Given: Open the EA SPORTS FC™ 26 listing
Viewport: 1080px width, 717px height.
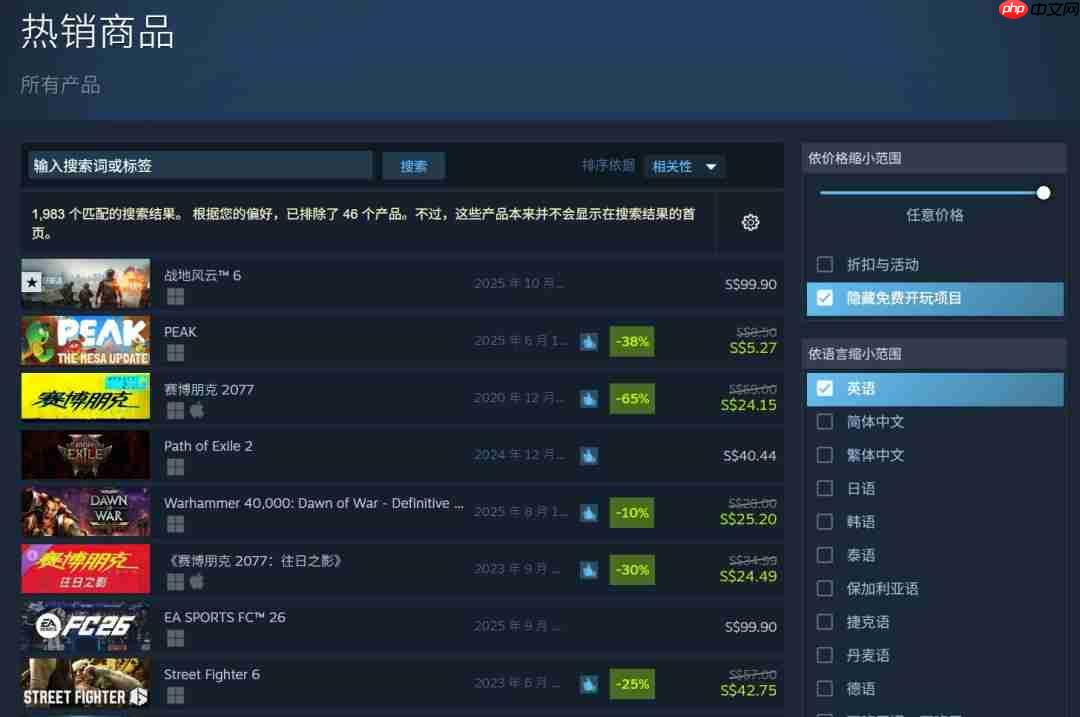Looking at the screenshot, I should [x=222, y=617].
